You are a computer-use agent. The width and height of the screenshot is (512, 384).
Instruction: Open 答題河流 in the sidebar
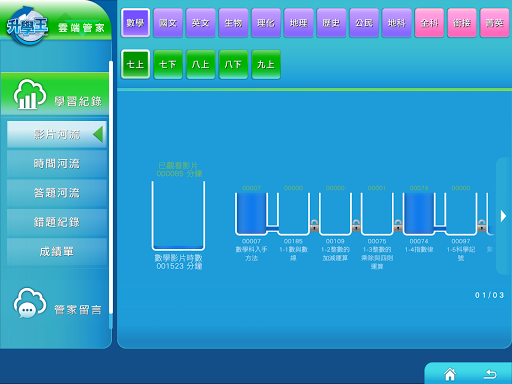[x=57, y=193]
